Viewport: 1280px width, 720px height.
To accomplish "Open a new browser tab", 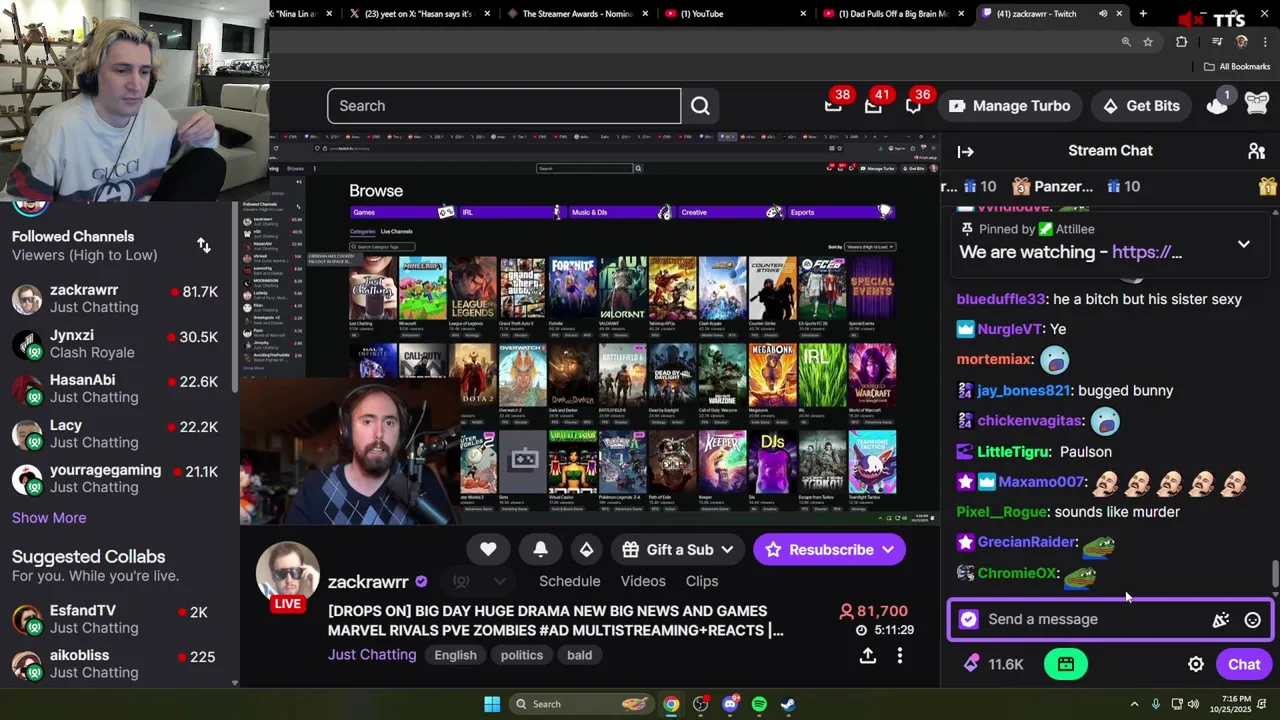I will coord(1143,14).
